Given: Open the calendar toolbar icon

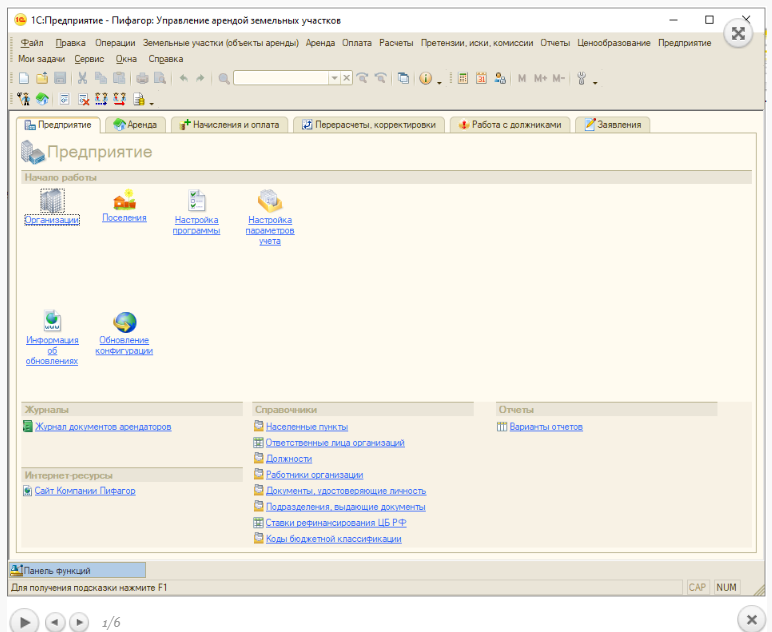Looking at the screenshot, I should tap(481, 78).
